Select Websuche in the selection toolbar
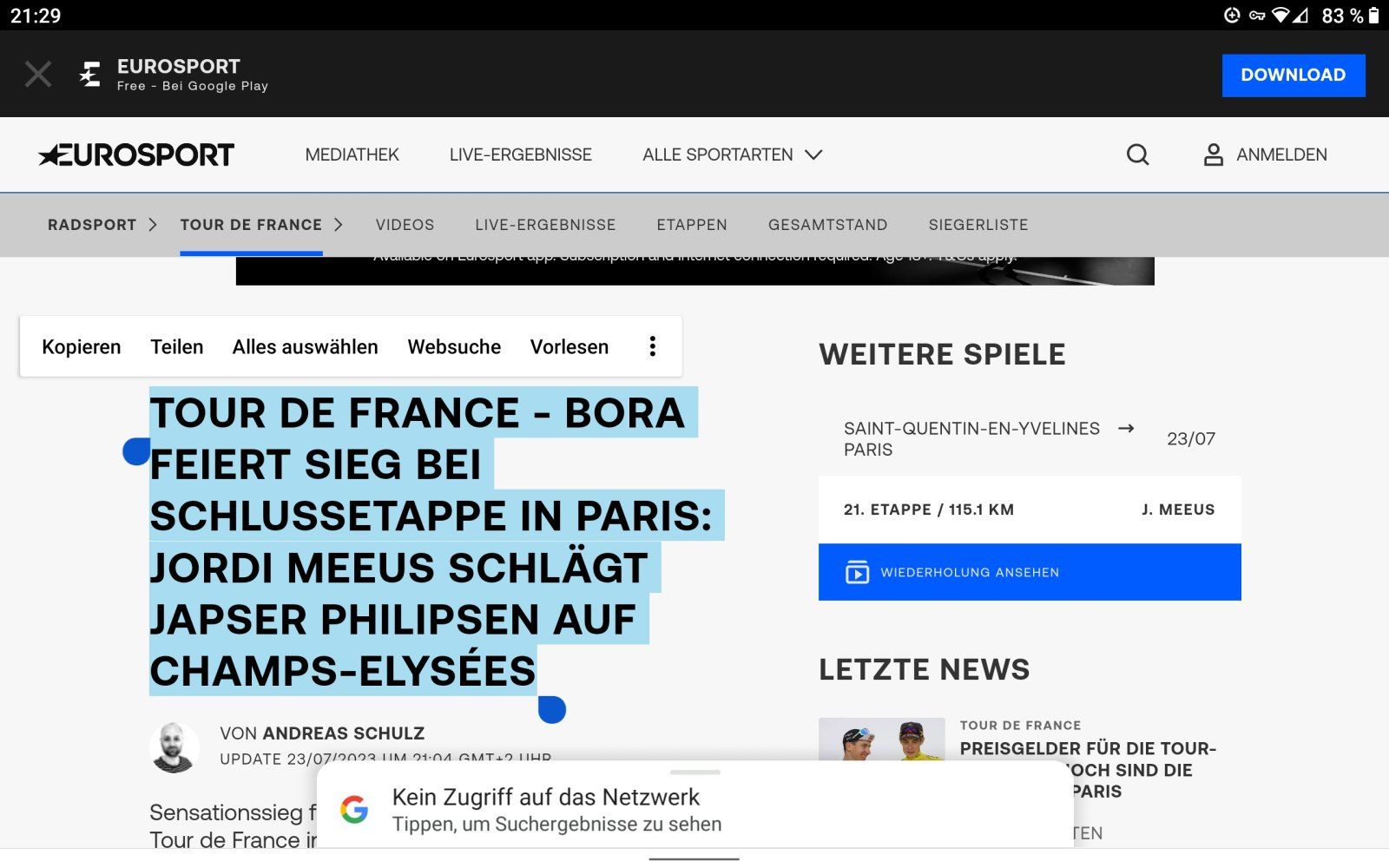 454,346
